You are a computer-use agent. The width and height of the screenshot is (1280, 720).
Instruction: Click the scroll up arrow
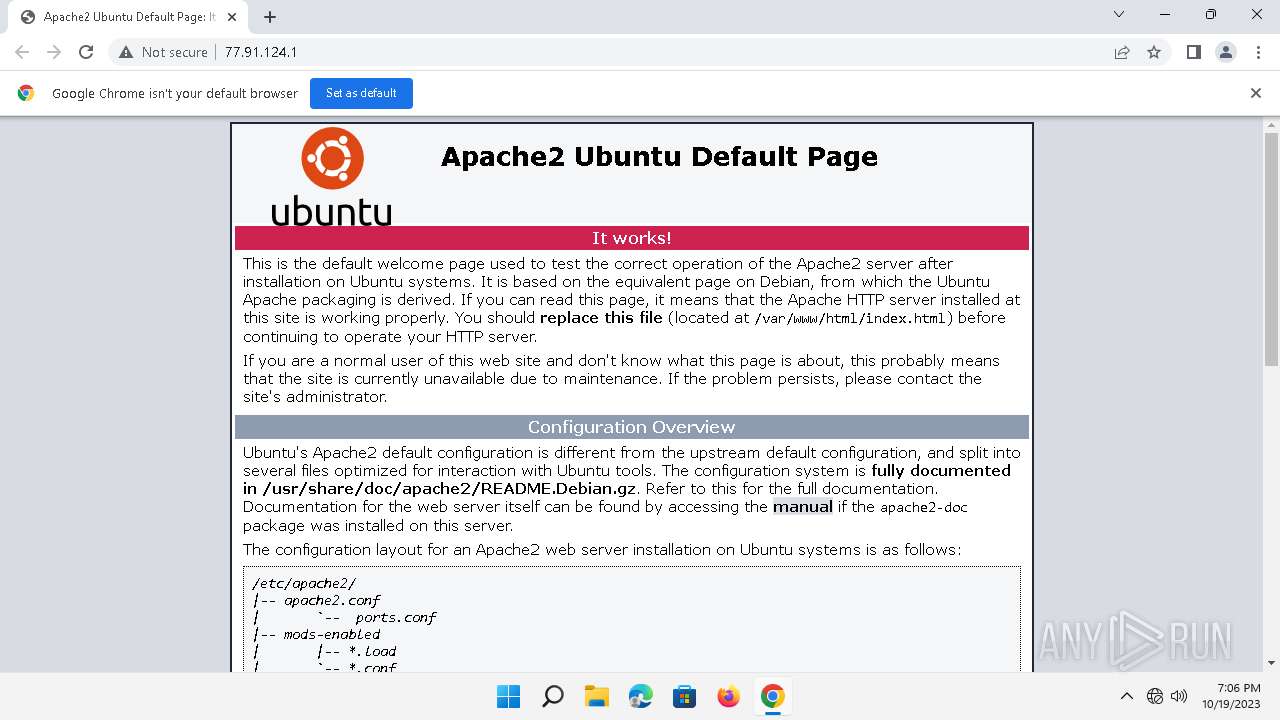1272,124
